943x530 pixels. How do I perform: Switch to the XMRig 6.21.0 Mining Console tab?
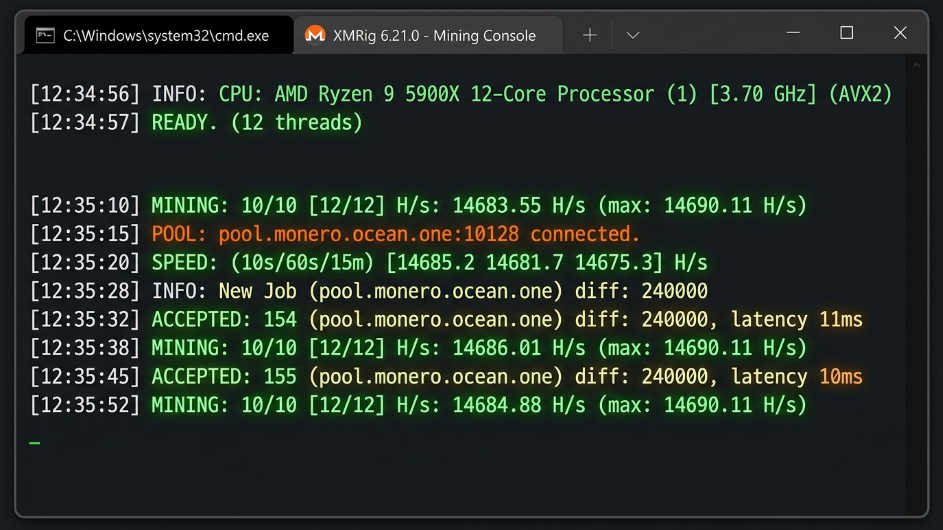[428, 35]
